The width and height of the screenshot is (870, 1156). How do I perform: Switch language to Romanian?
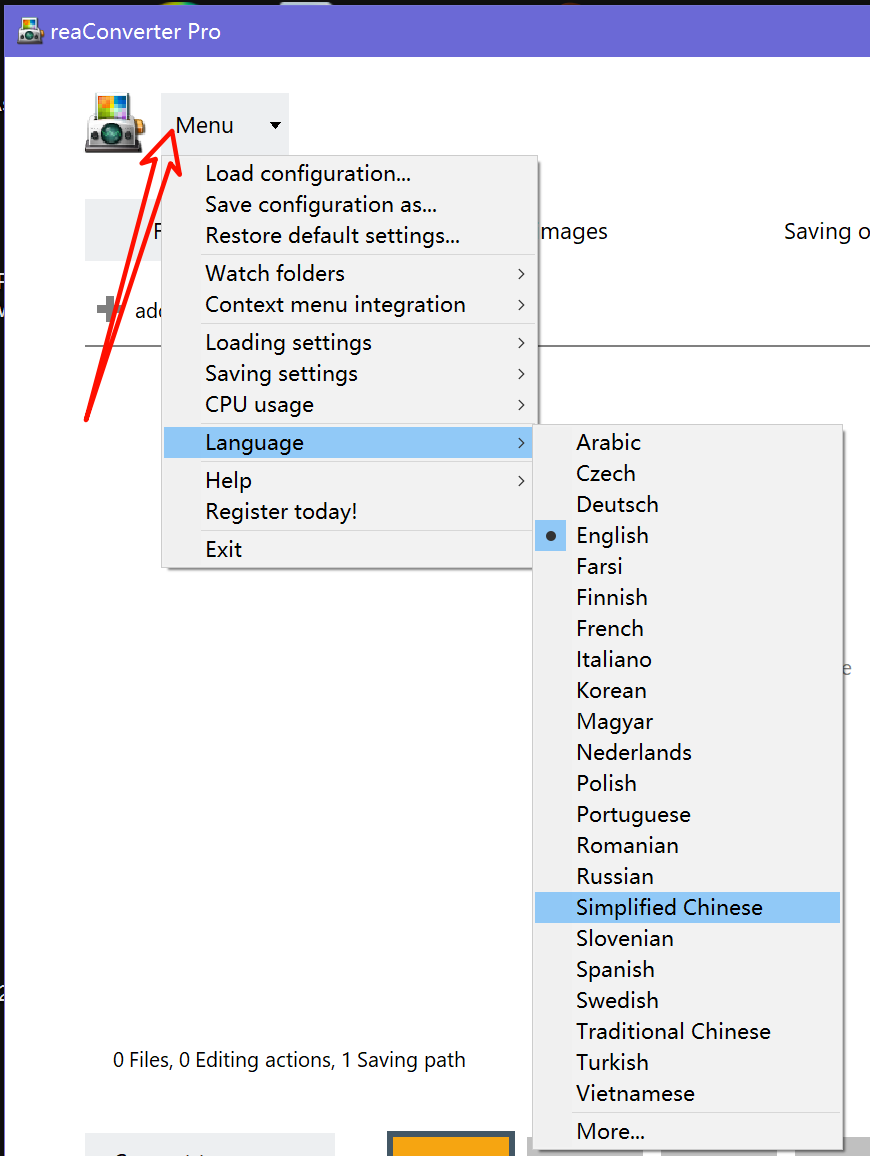(x=687, y=845)
